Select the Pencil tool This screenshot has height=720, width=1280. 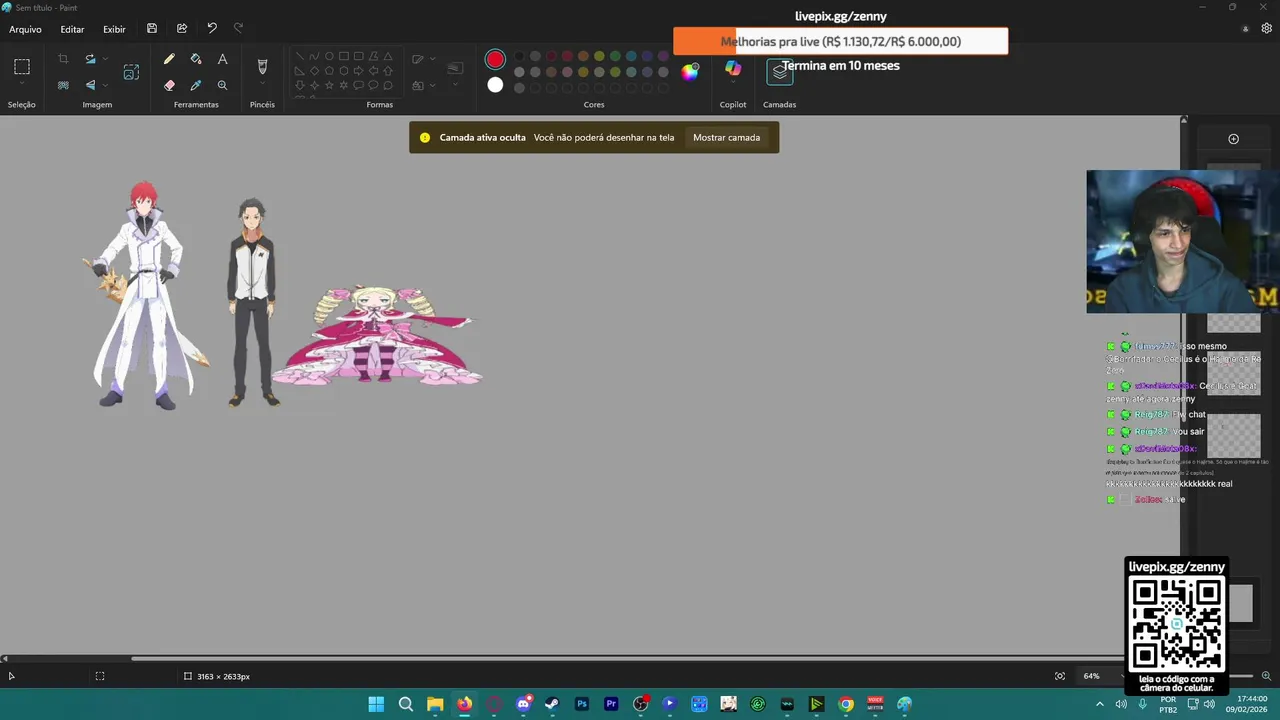(x=169, y=59)
